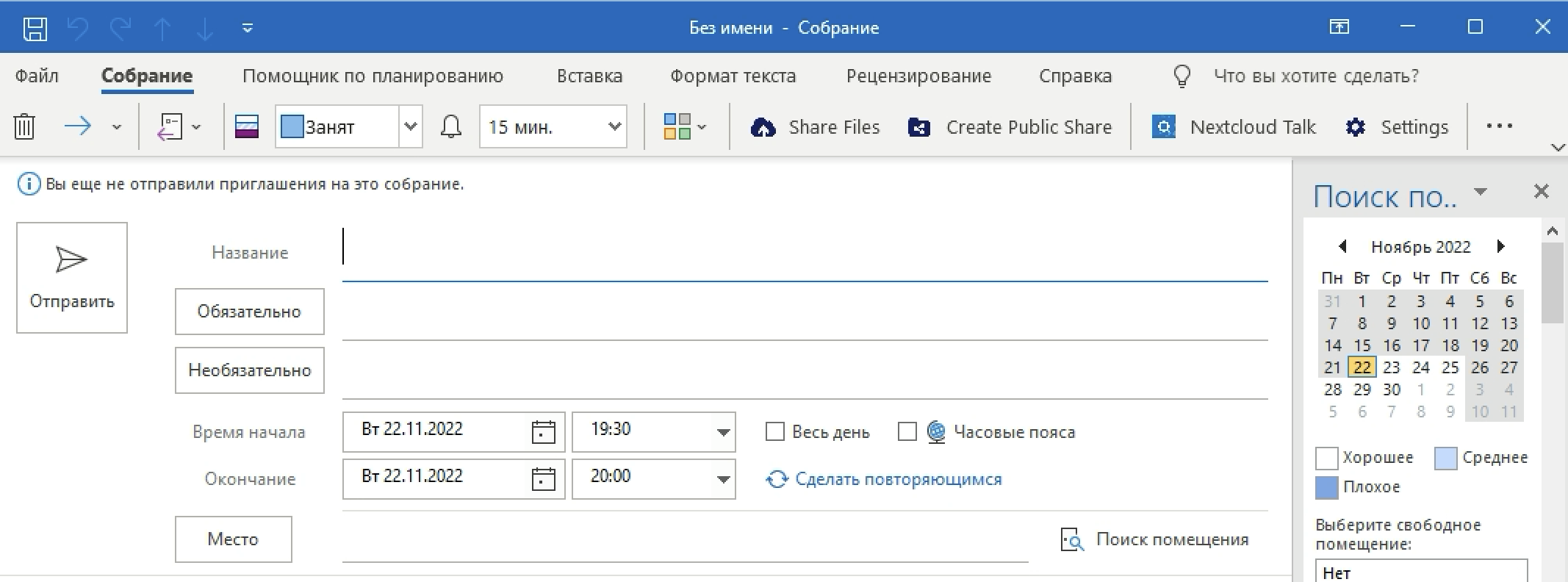
Task: Select November 30 in the calendar
Action: 1392,389
